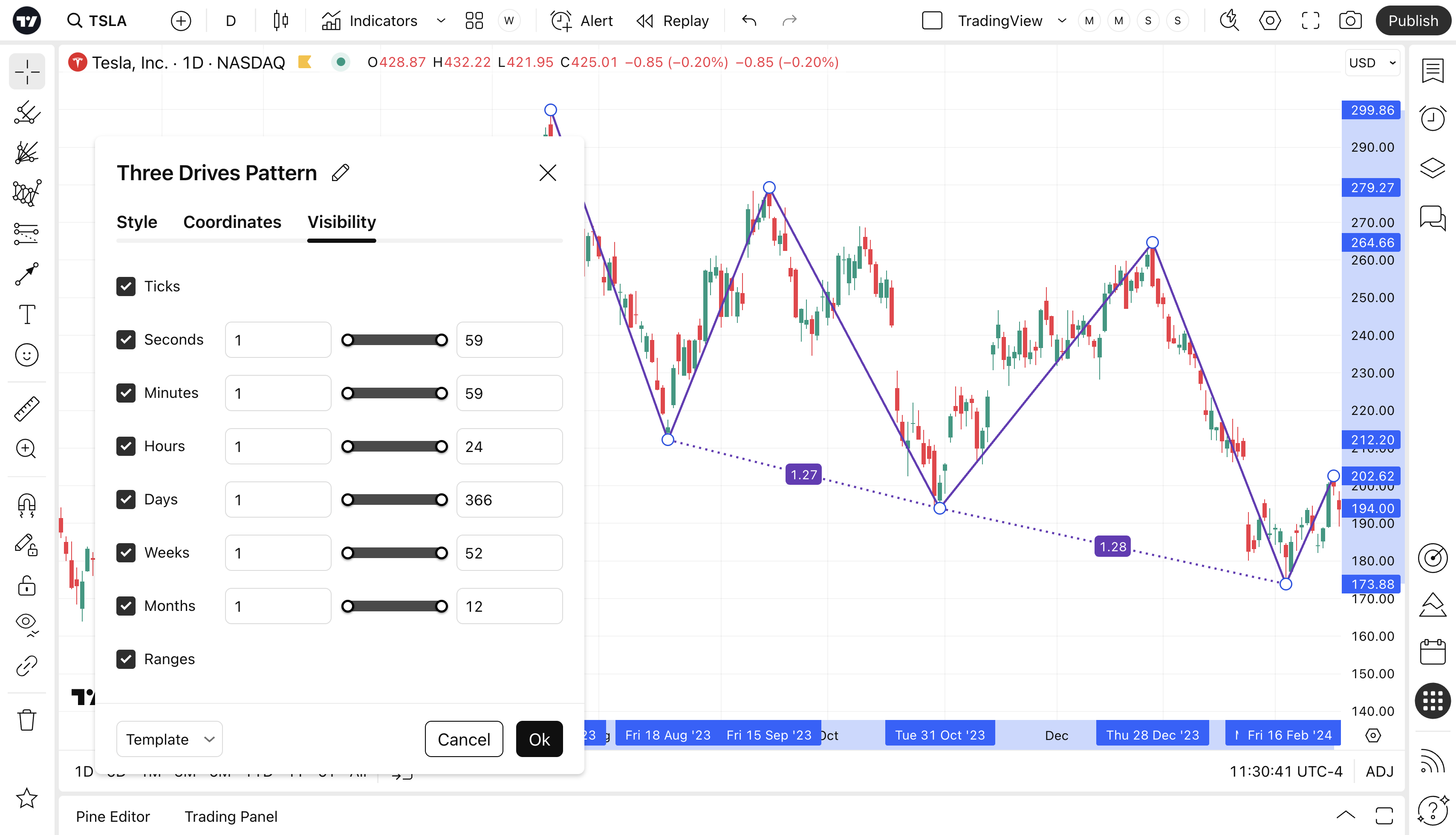Uncheck the Weeks checkbox
Viewport: 1456px width, 835px height.
pyautogui.click(x=126, y=553)
